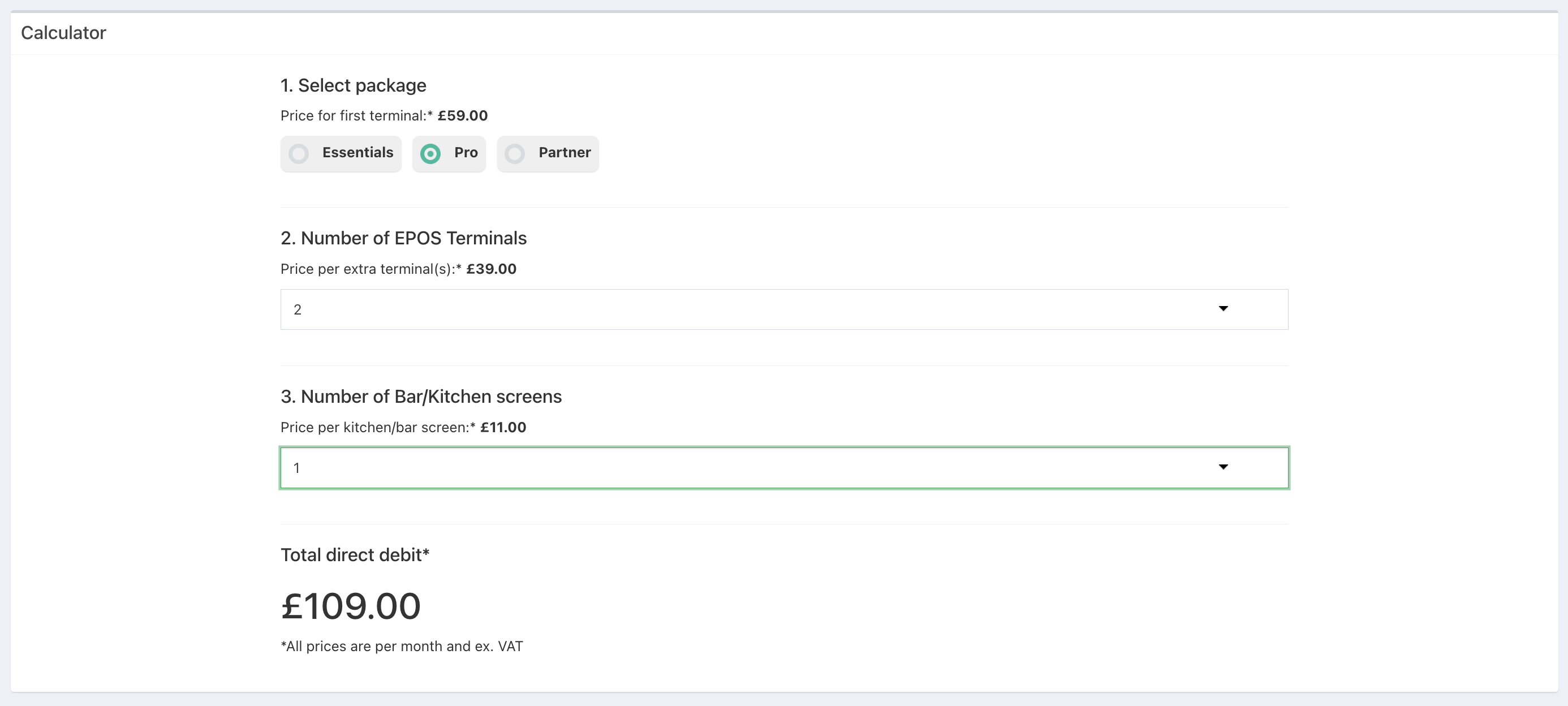The height and width of the screenshot is (706, 1568).
Task: Click the Pro package label text
Action: pyautogui.click(x=466, y=153)
